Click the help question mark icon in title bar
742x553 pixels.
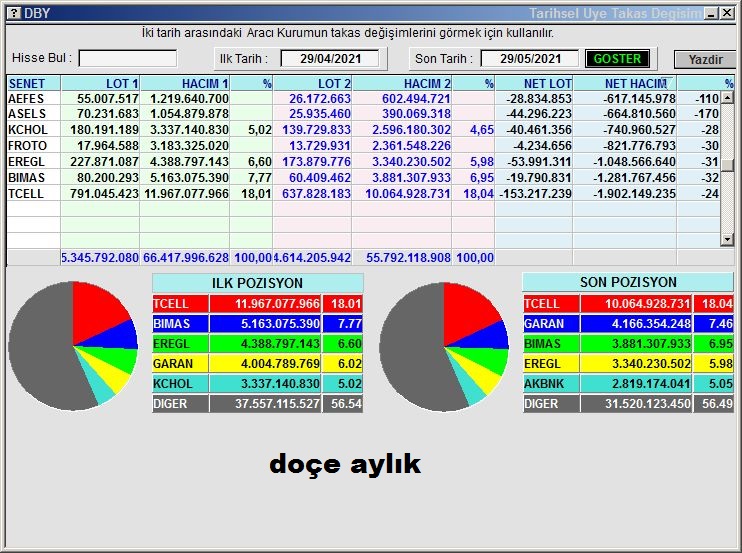pos(14,13)
